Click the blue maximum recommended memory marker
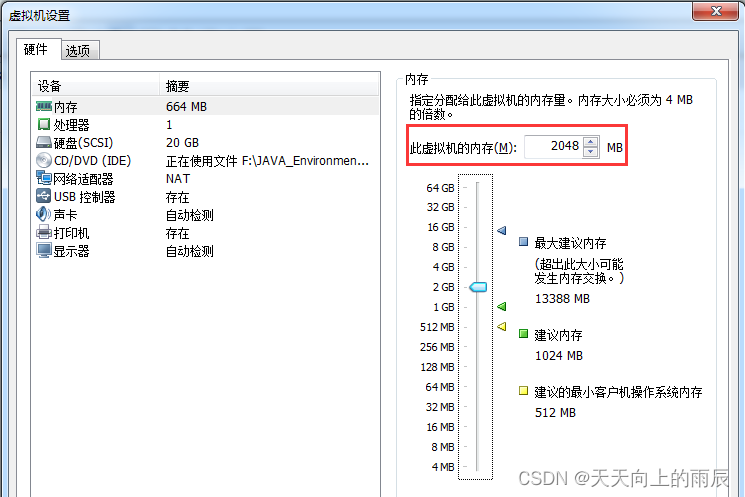 pyautogui.click(x=502, y=230)
